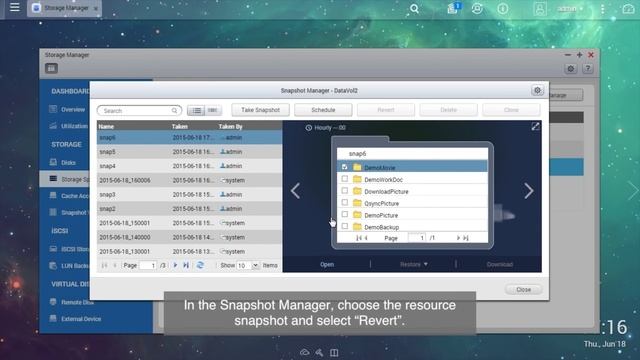Open the info event notifications icon
The width and height of the screenshot is (640, 360).
[x=502, y=9]
